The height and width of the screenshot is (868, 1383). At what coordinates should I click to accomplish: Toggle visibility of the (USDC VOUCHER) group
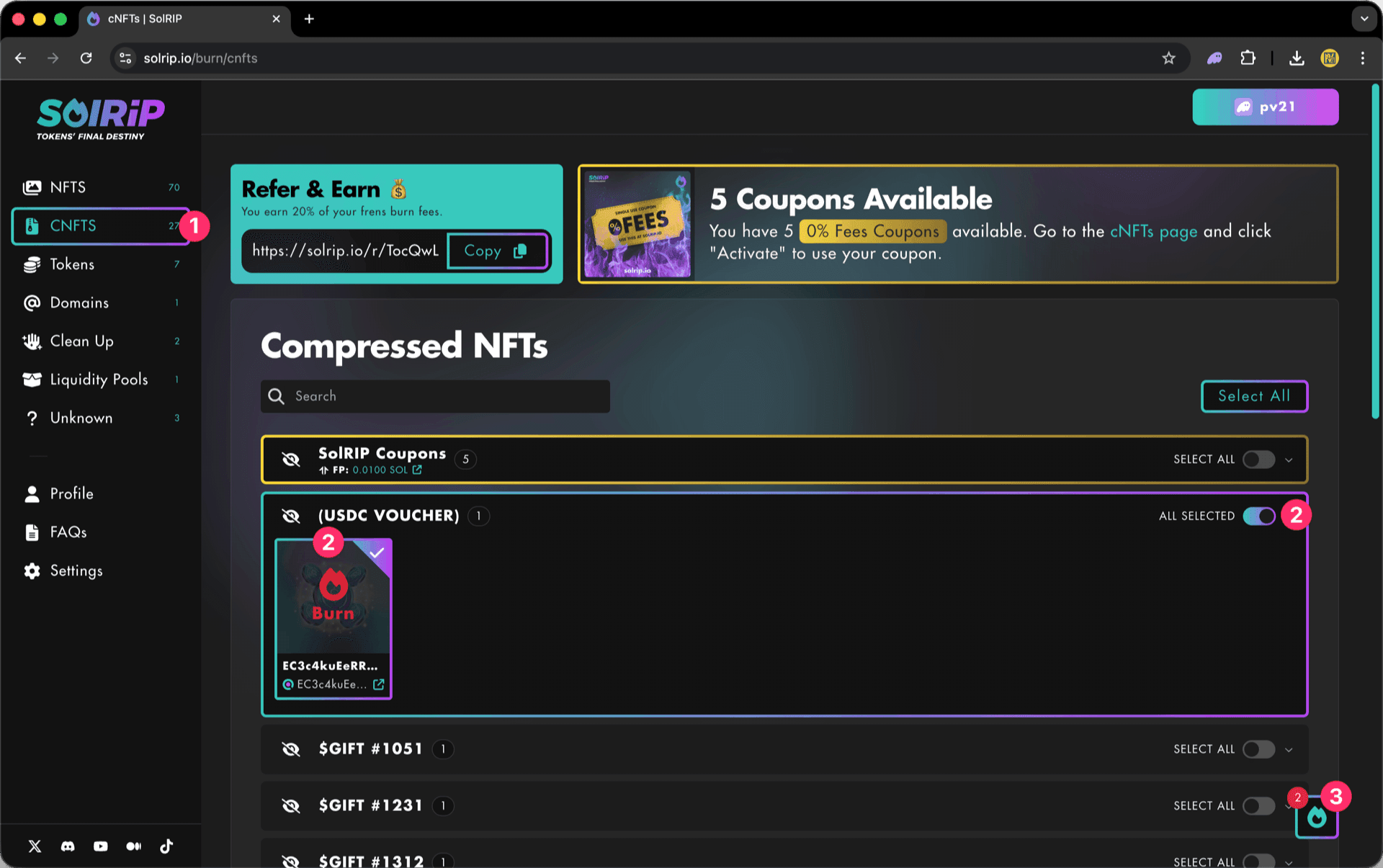coord(291,516)
